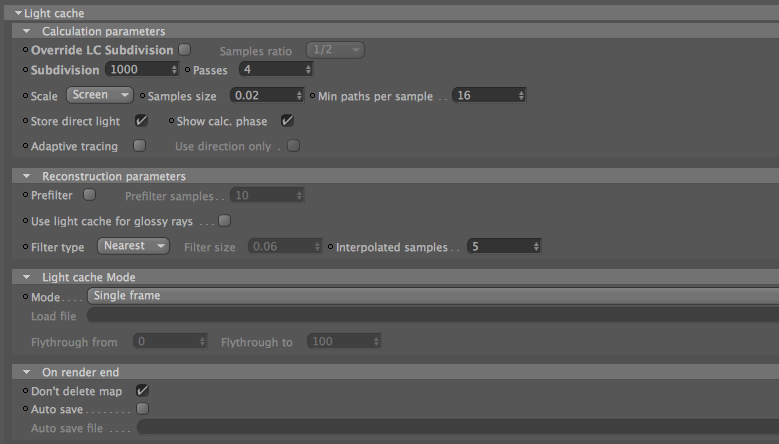Uncheck Store direct light
Viewport: 779px width, 444px height.
click(x=141, y=121)
